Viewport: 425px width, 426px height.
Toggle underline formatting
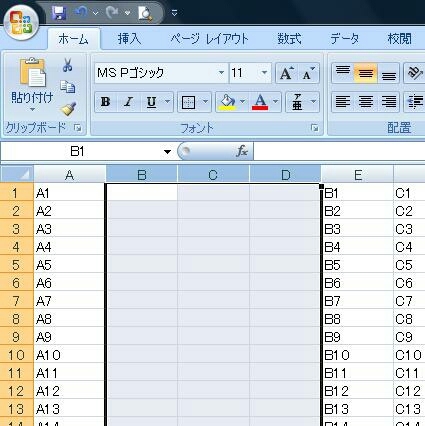tap(152, 102)
